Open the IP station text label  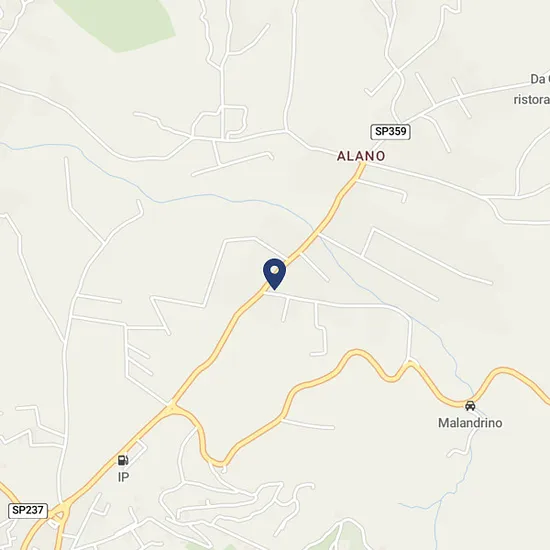pos(123,477)
